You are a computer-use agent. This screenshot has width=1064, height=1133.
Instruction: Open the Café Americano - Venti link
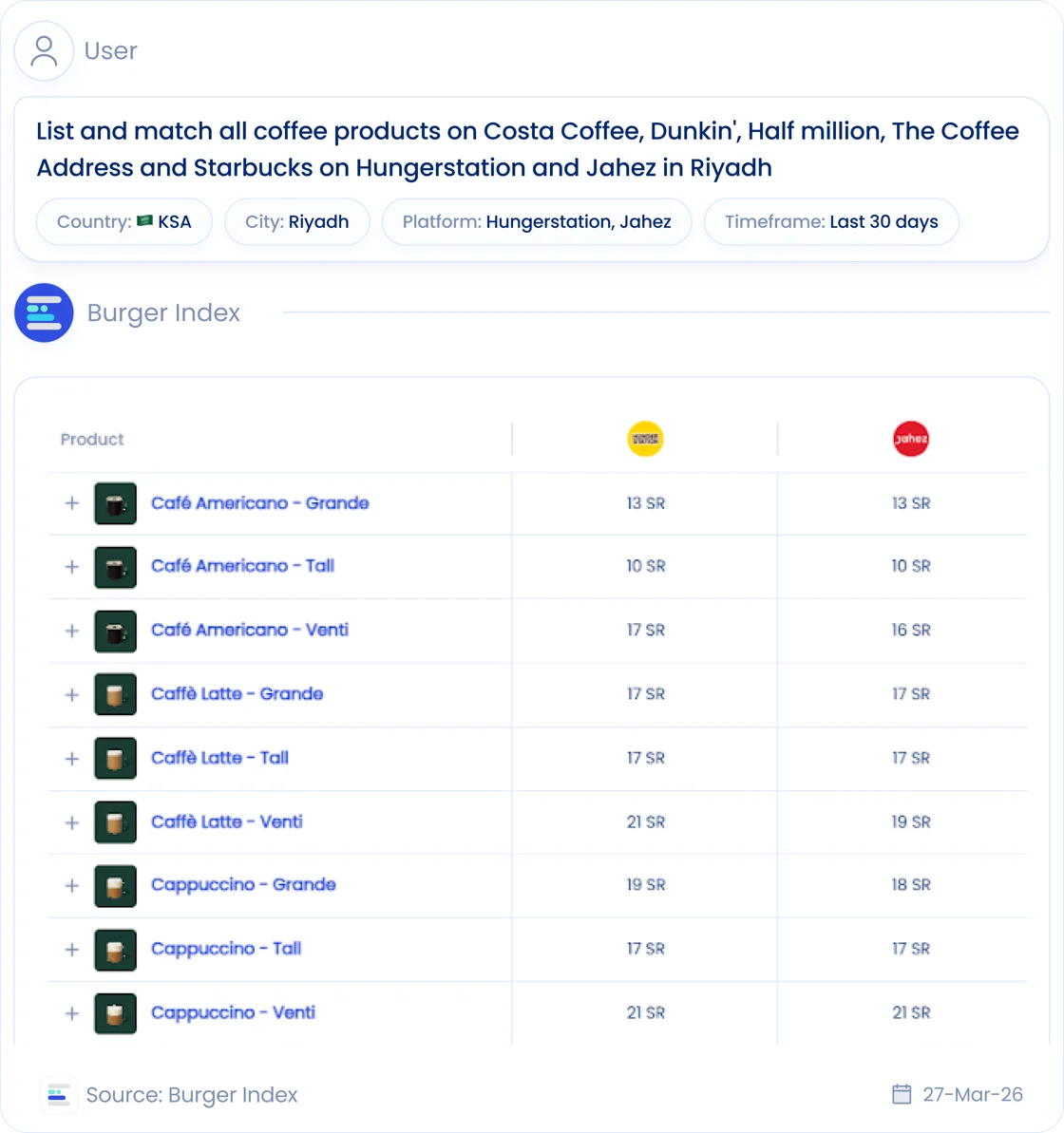249,630
